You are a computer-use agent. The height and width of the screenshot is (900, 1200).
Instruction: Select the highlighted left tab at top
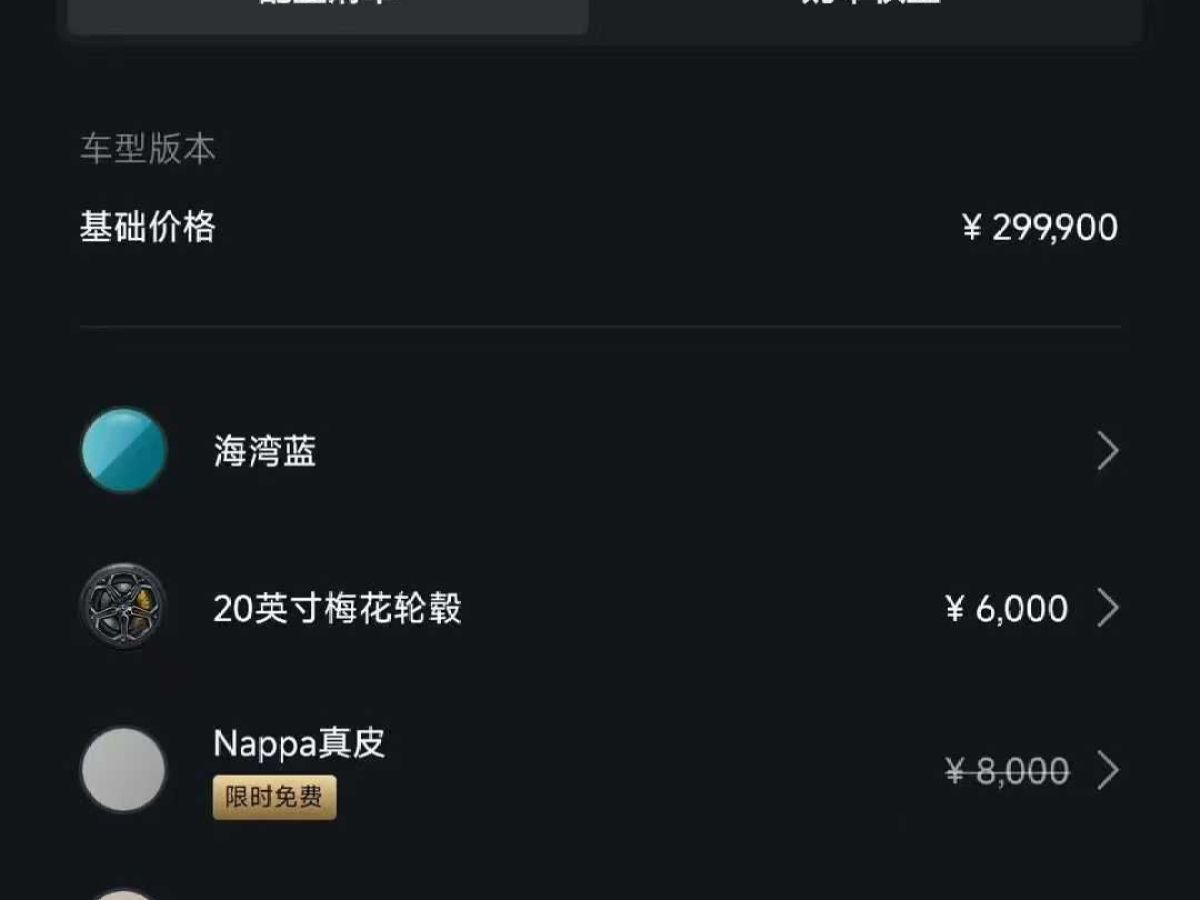[328, 12]
